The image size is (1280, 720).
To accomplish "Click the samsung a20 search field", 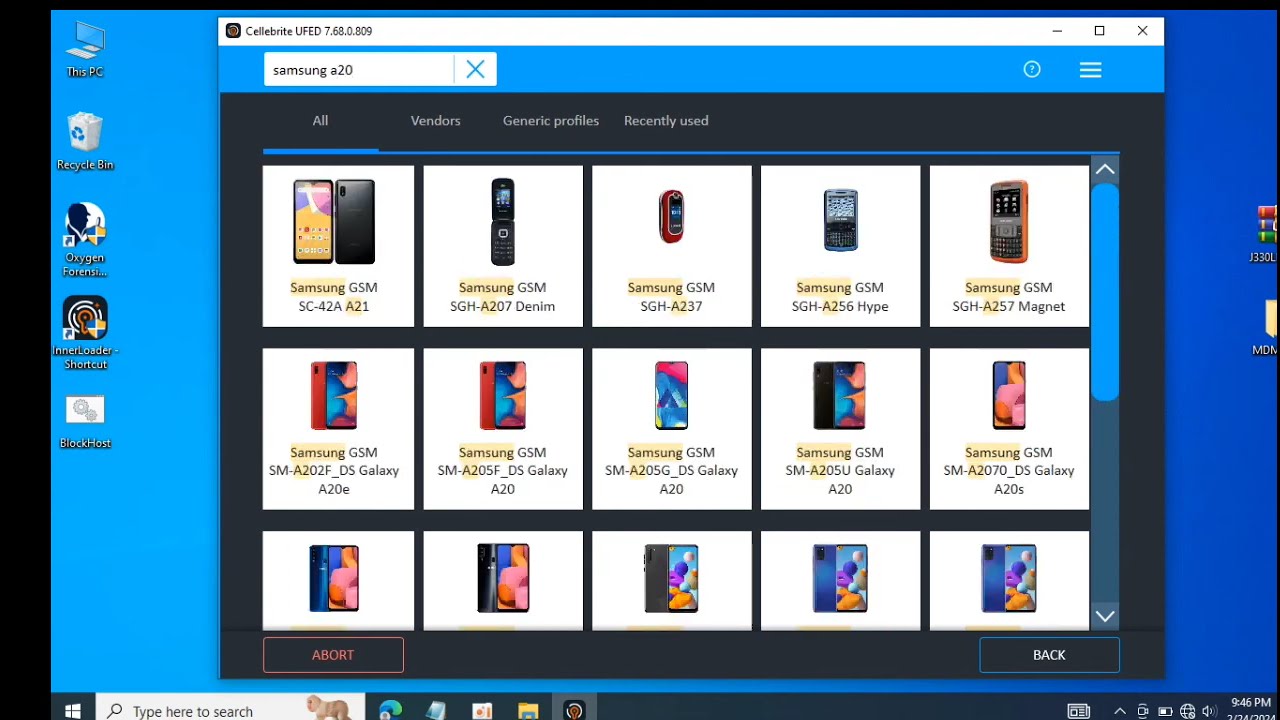I will pyautogui.click(x=358, y=70).
